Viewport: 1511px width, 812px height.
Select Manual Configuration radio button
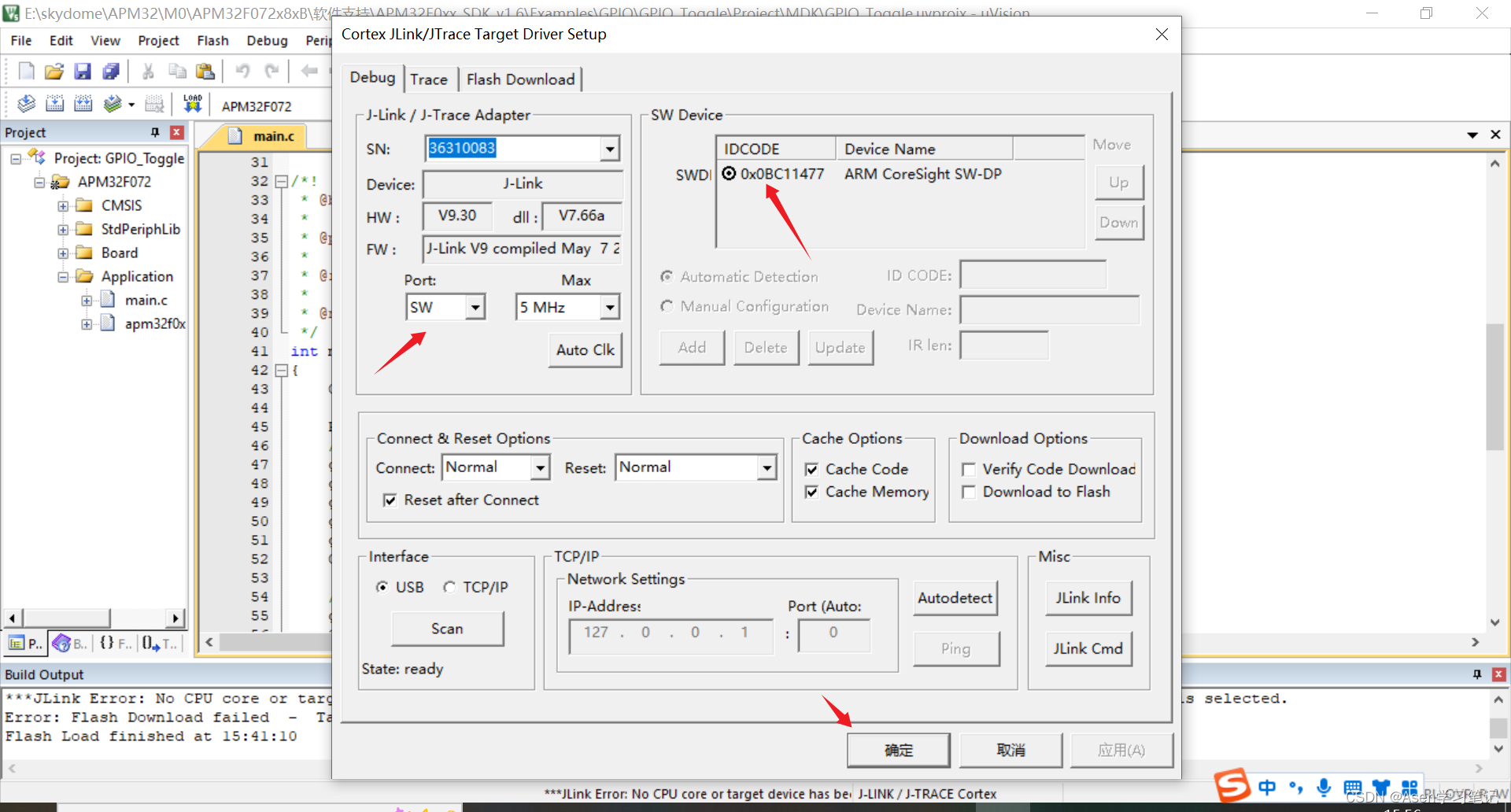pyautogui.click(x=667, y=306)
